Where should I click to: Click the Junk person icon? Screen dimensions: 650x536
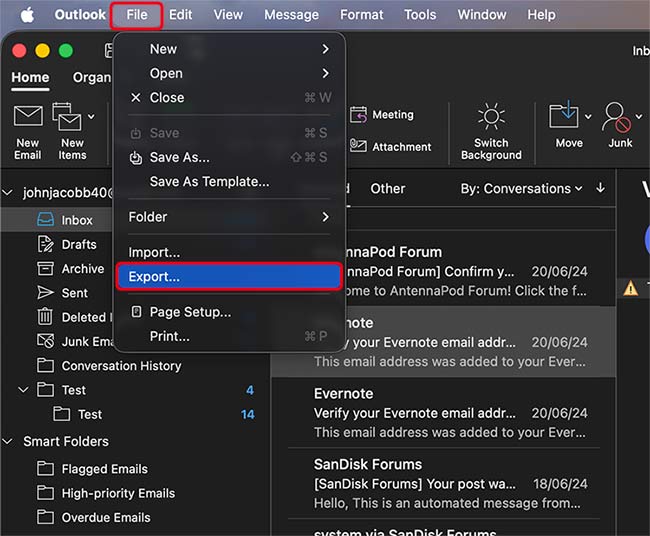616,117
